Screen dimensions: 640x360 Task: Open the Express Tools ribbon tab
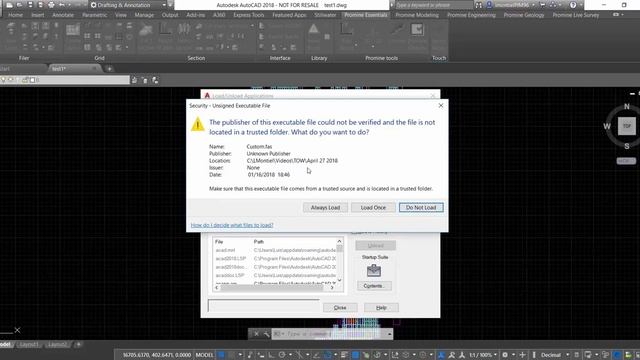point(249,15)
